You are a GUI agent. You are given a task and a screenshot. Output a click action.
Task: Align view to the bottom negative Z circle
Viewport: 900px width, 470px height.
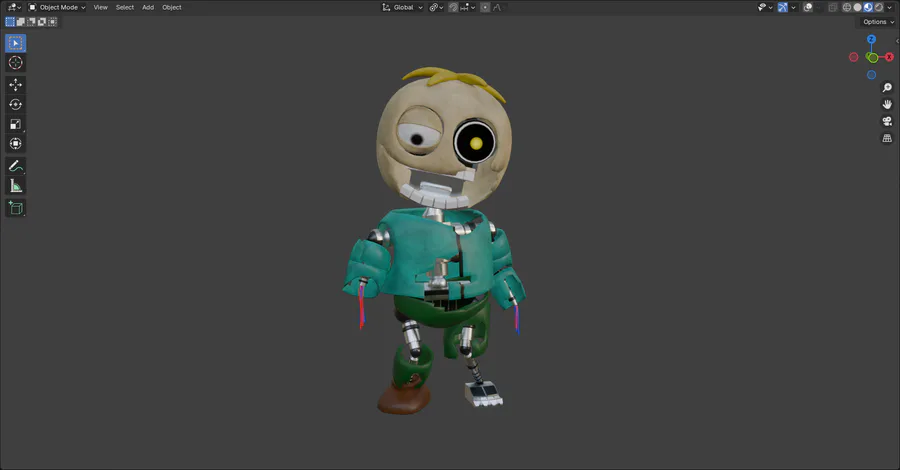pyautogui.click(x=871, y=75)
